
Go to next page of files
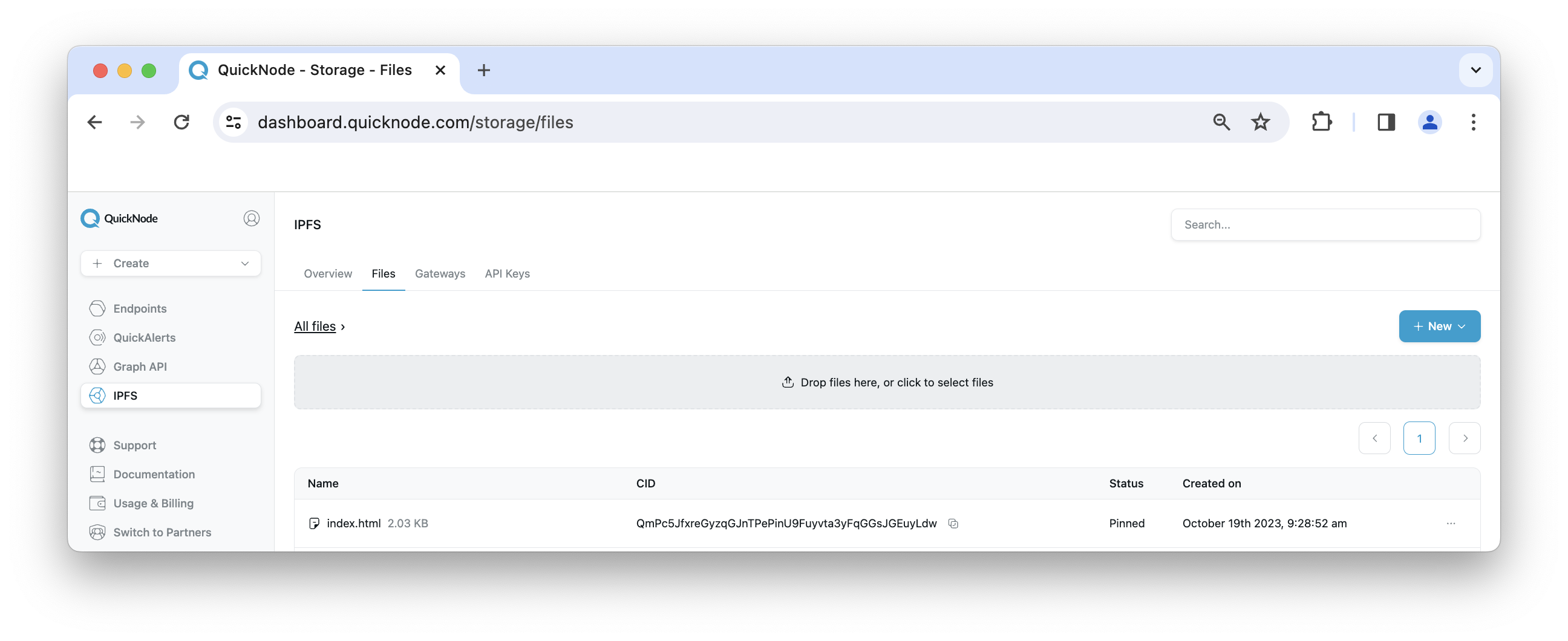pyautogui.click(x=1465, y=438)
